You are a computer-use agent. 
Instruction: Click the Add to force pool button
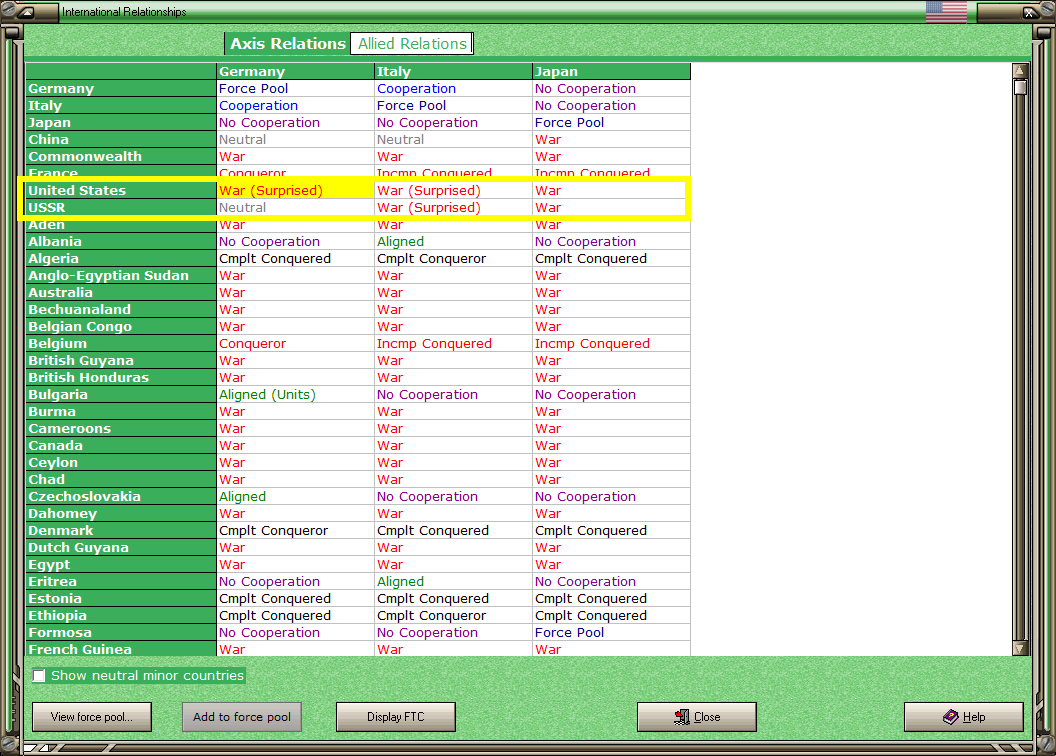click(x=242, y=717)
